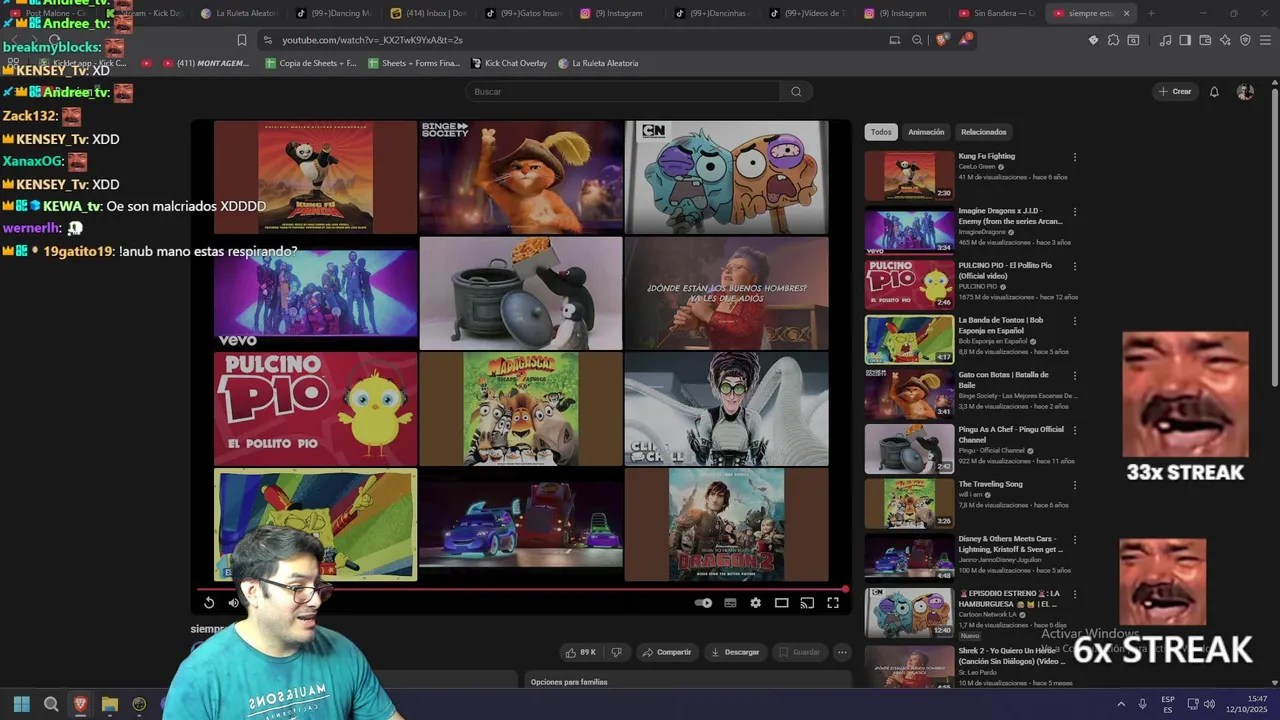This screenshot has width=1280, height=720.
Task: Toggle the autoplay switch in the player
Action: [x=703, y=603]
